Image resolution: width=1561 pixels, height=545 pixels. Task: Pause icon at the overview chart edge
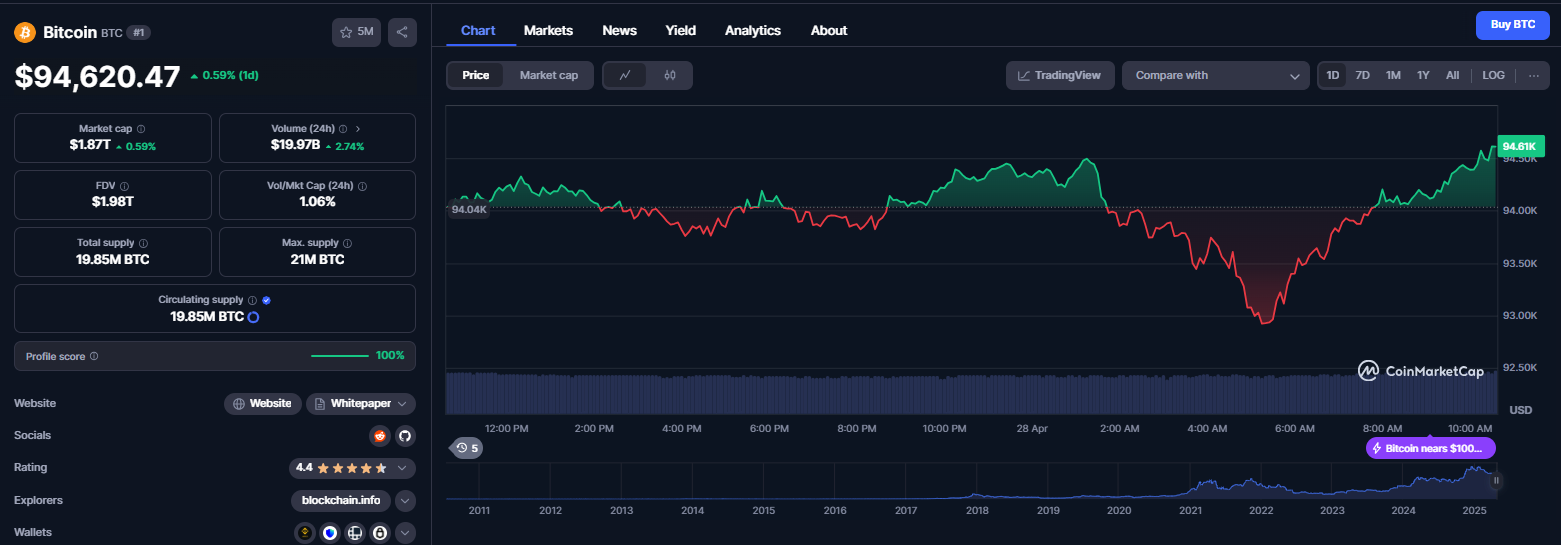click(x=1496, y=480)
